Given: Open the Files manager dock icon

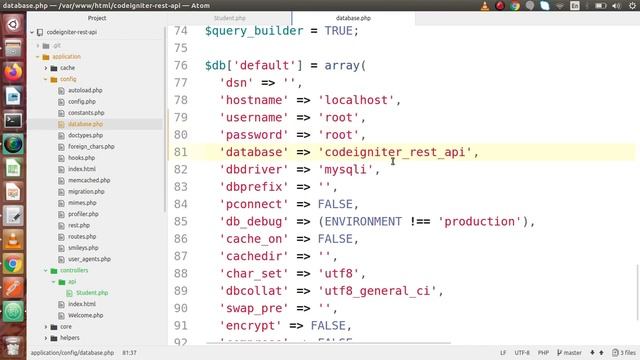Looking at the screenshot, I should point(13,48).
